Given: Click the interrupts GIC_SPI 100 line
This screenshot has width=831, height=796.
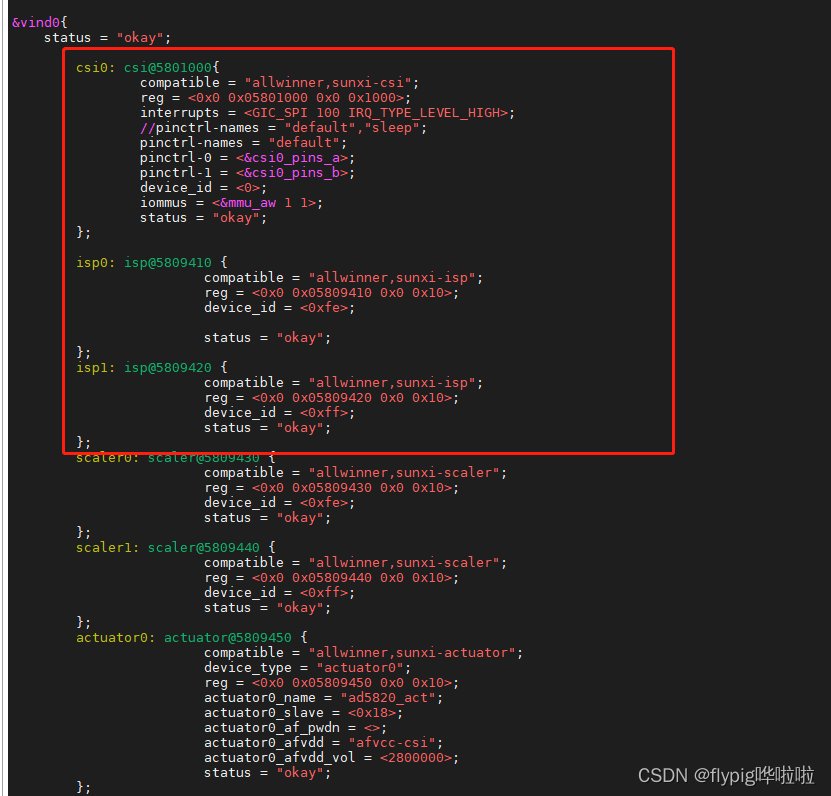Looking at the screenshot, I should coord(327,113).
